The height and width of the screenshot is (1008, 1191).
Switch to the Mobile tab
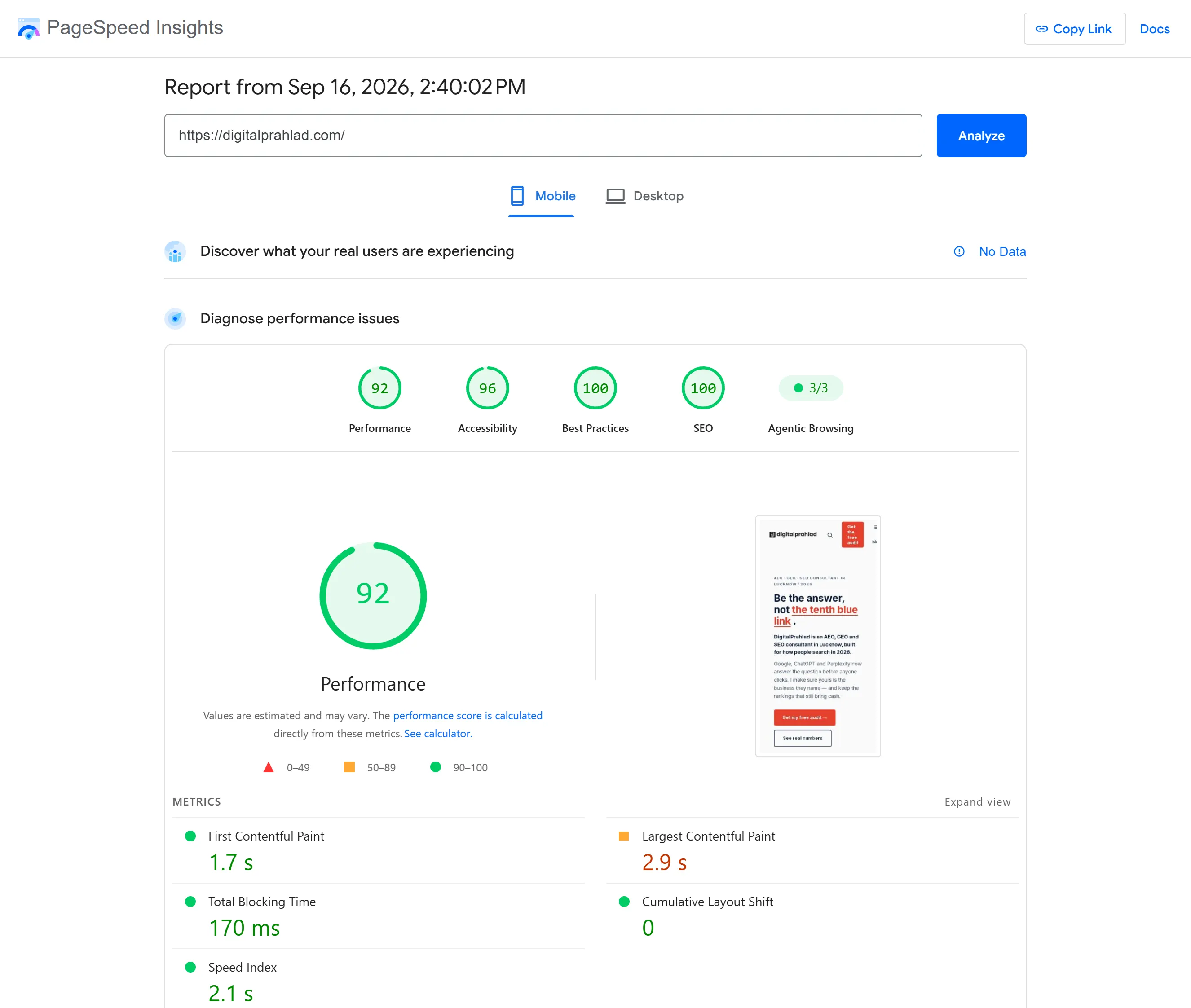coord(541,196)
